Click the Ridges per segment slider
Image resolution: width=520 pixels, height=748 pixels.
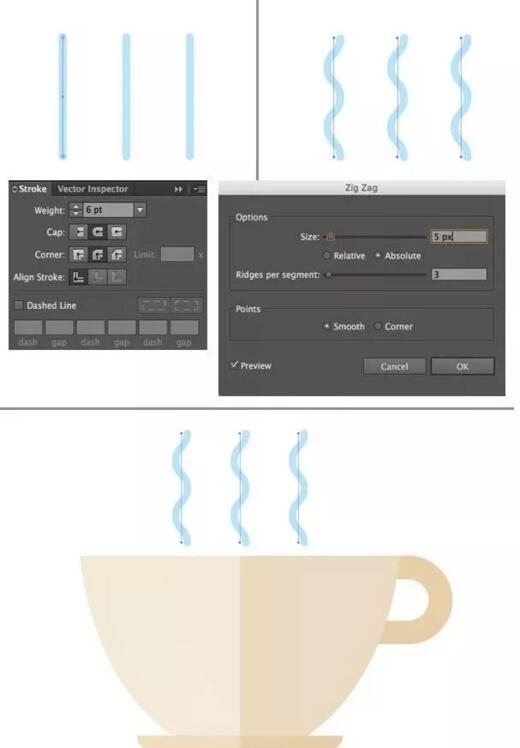click(376, 275)
